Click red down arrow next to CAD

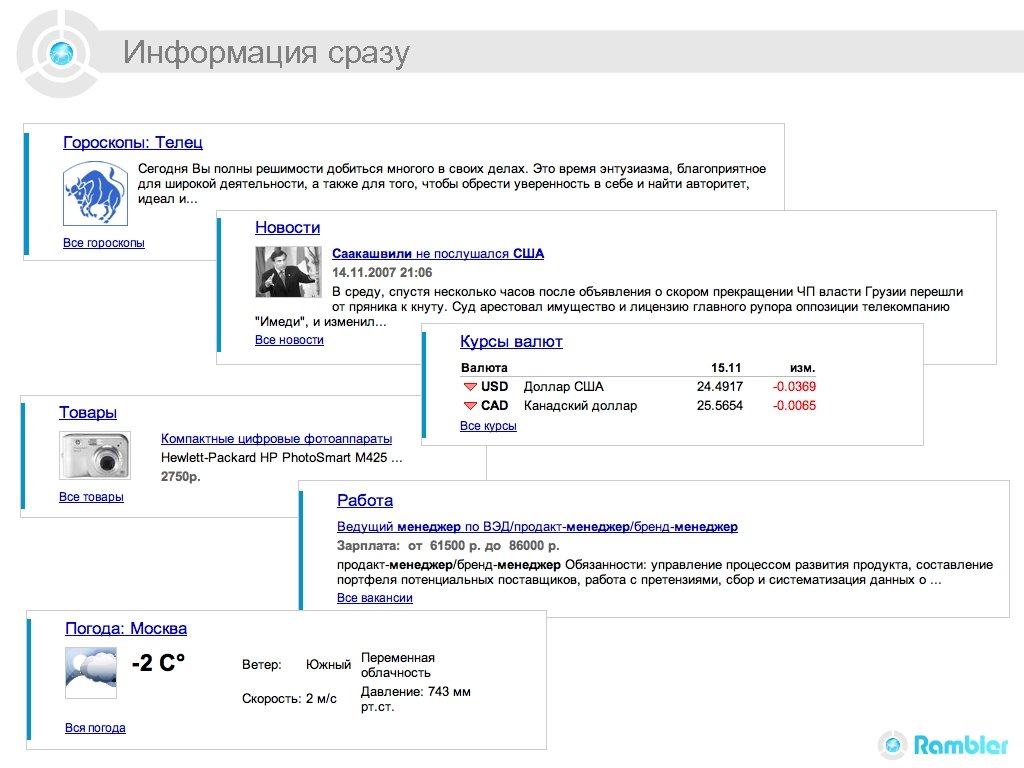pos(470,406)
